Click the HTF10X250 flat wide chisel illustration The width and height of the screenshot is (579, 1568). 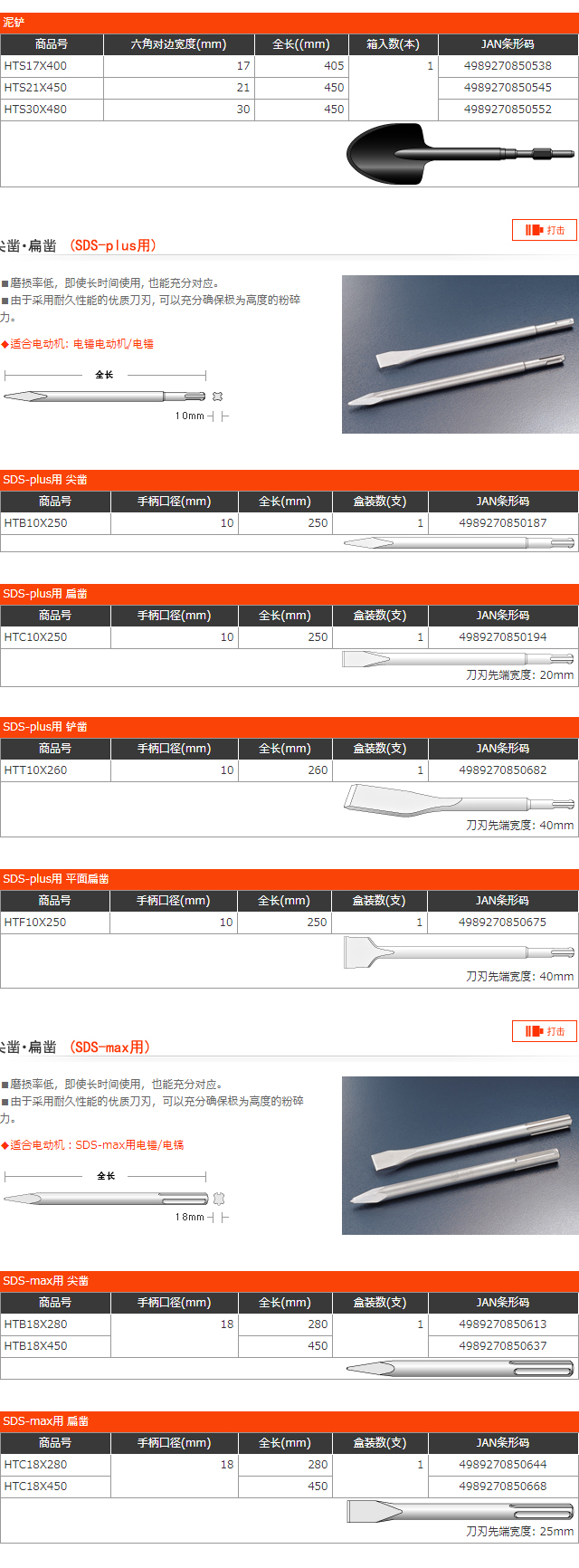tap(458, 952)
